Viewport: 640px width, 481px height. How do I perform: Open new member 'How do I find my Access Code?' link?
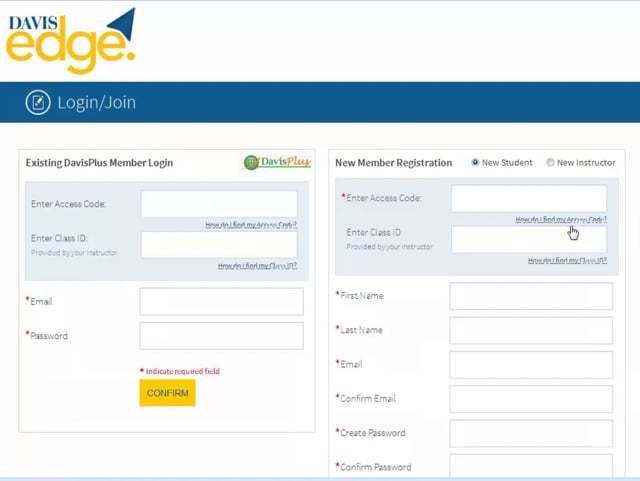(561, 220)
